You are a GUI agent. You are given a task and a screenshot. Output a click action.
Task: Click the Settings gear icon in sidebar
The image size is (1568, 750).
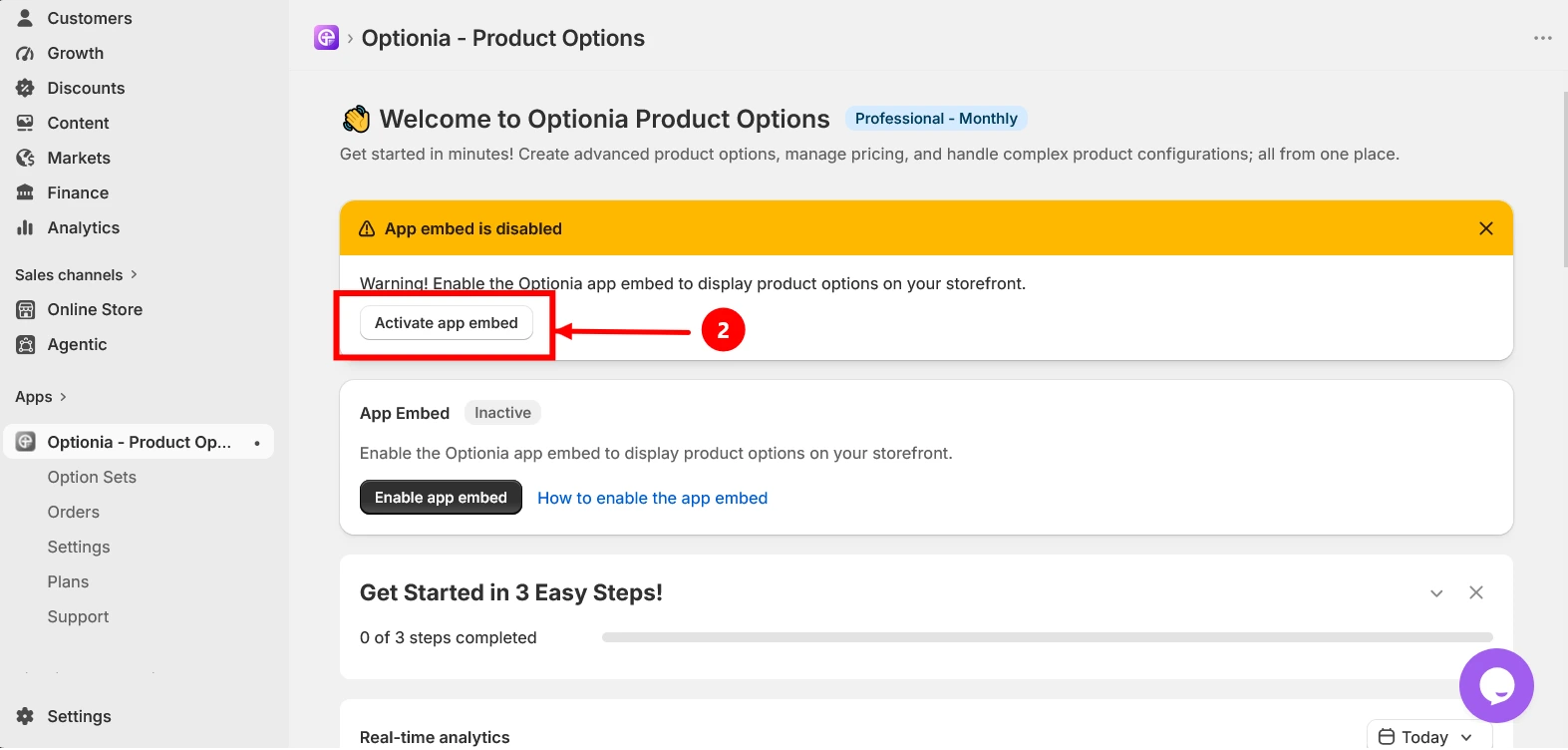(x=25, y=716)
